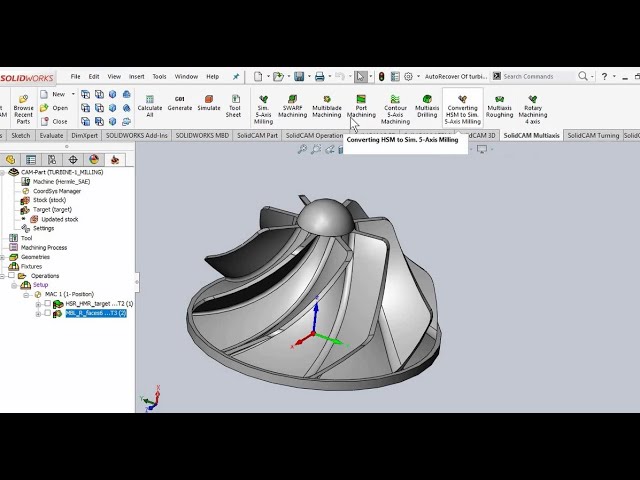Viewport: 640px width, 480px height.
Task: Tick the Operations checkbox in the tree
Action: 11,276
